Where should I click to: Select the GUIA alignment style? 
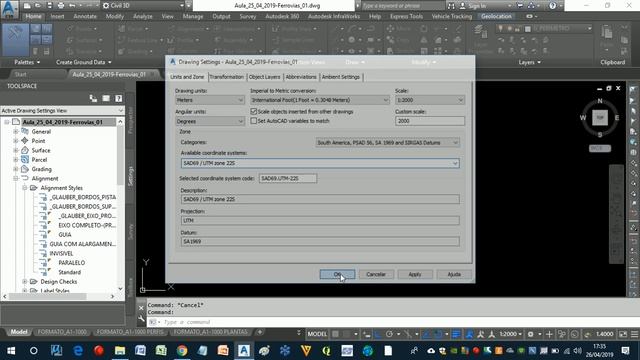click(x=65, y=235)
